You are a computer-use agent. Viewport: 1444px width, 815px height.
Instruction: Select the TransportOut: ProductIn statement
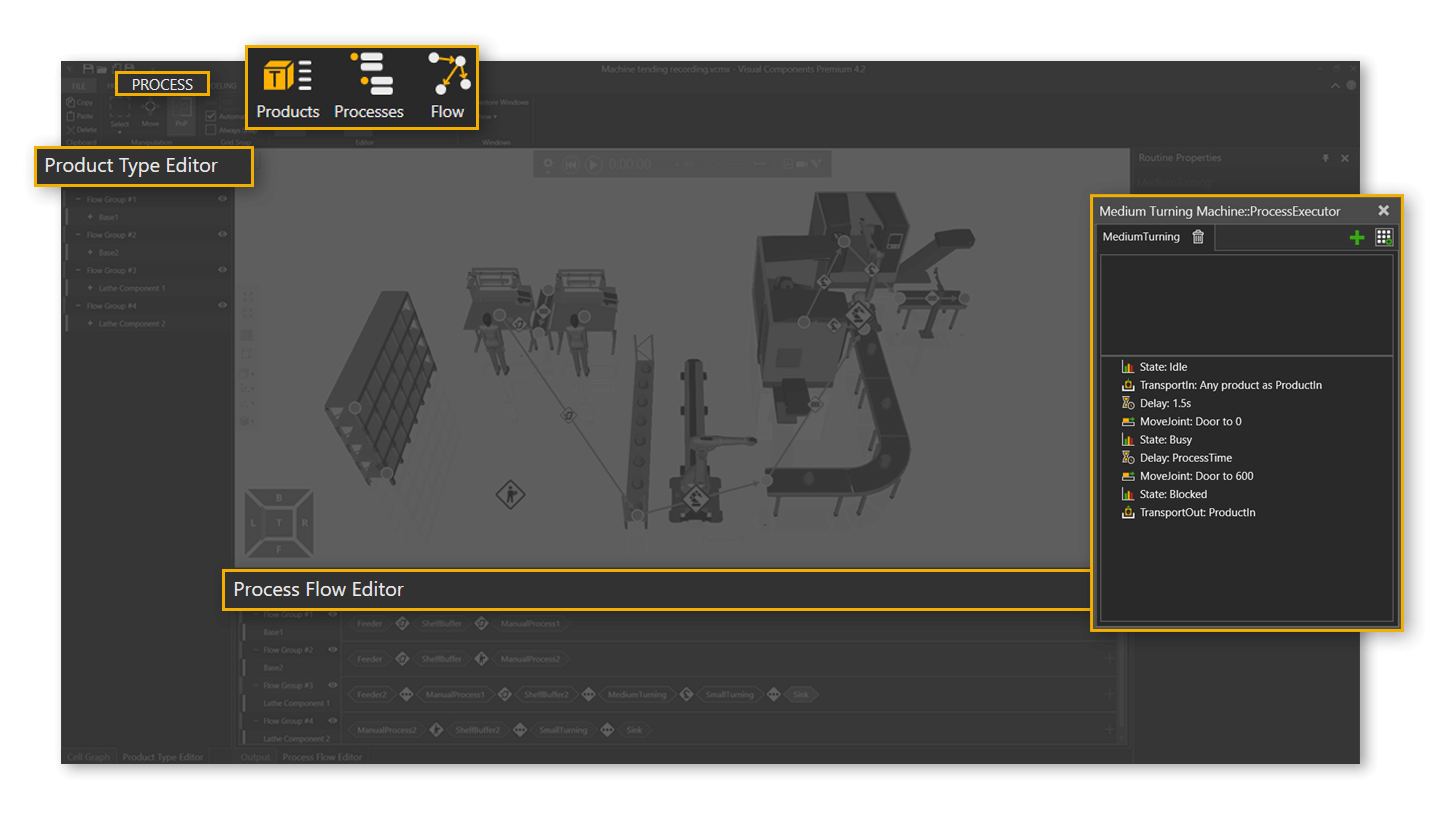click(x=1197, y=512)
